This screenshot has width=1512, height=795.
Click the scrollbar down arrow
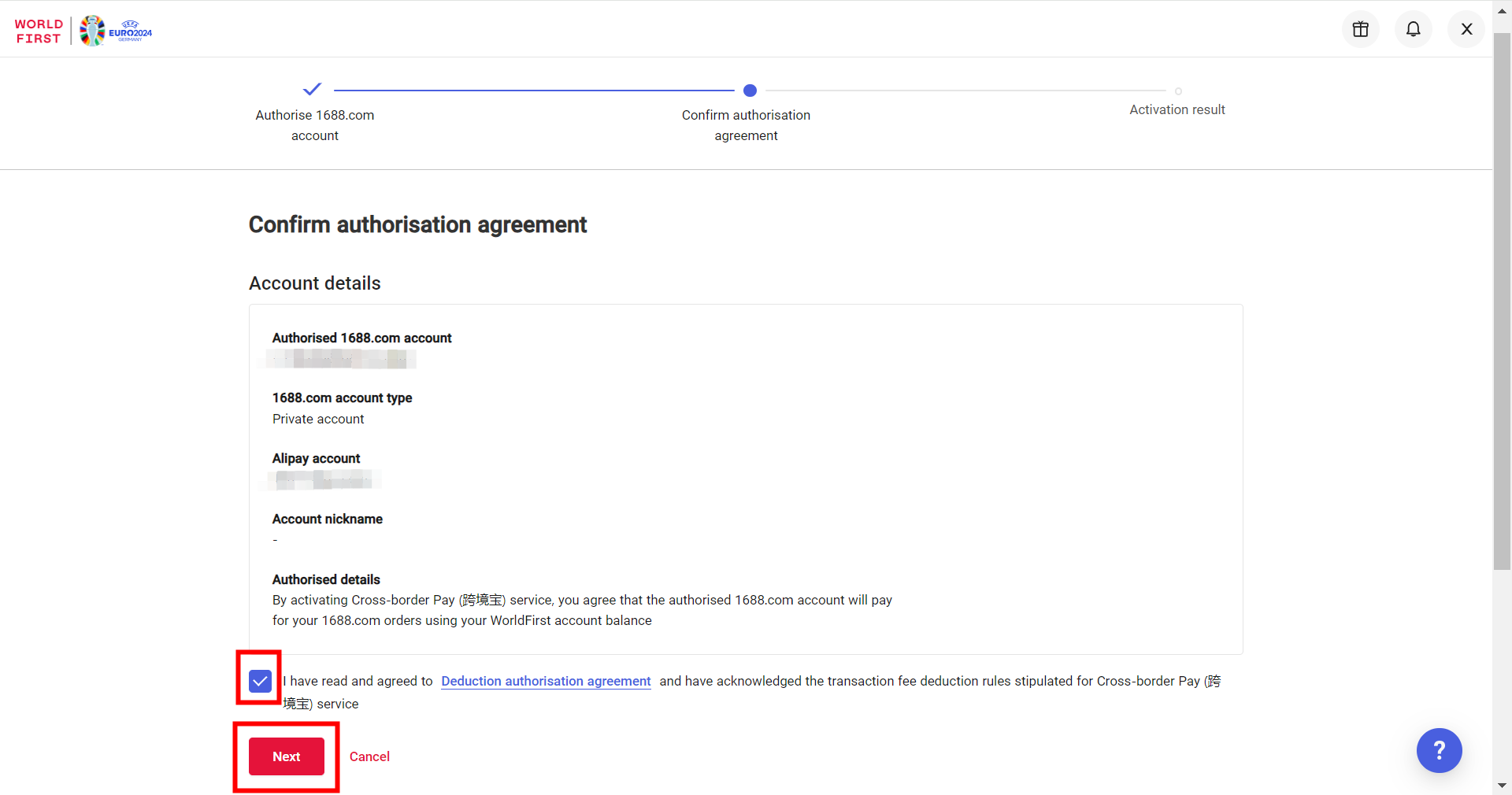pos(1502,785)
